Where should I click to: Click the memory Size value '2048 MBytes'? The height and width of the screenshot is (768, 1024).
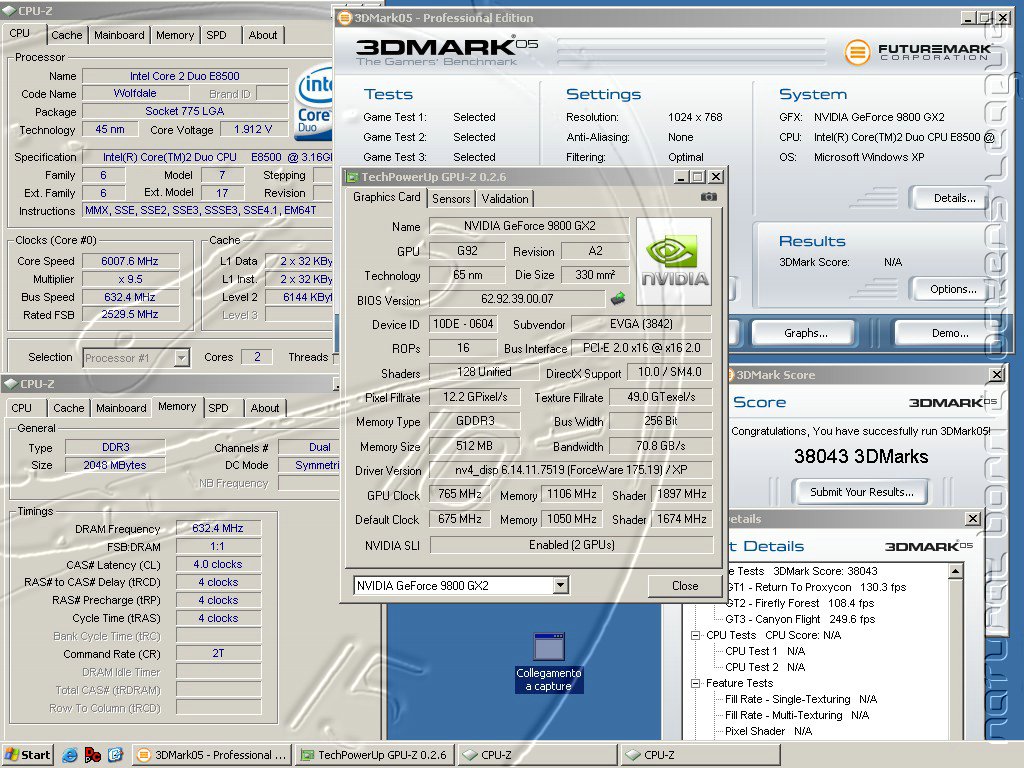[115, 465]
